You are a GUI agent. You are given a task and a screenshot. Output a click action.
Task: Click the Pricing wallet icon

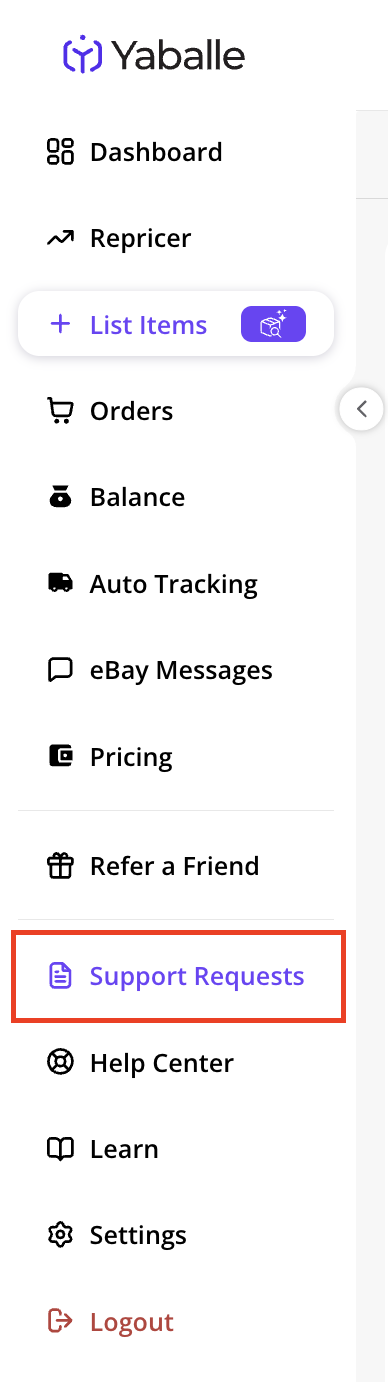pyautogui.click(x=61, y=756)
